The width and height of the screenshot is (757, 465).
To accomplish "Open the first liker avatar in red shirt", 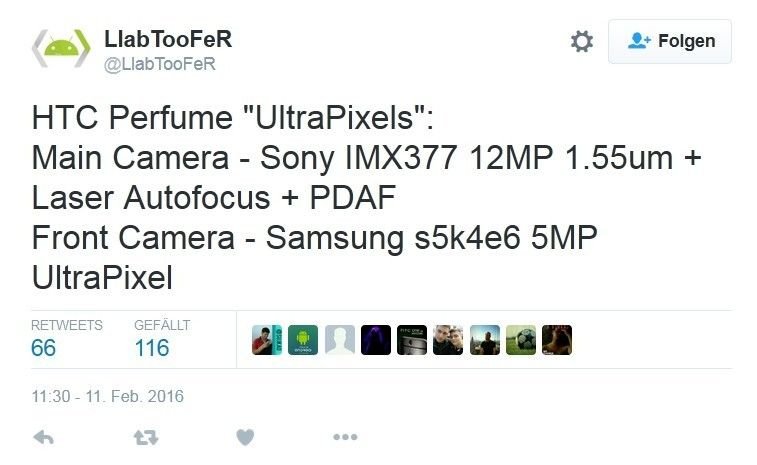I will [x=267, y=340].
